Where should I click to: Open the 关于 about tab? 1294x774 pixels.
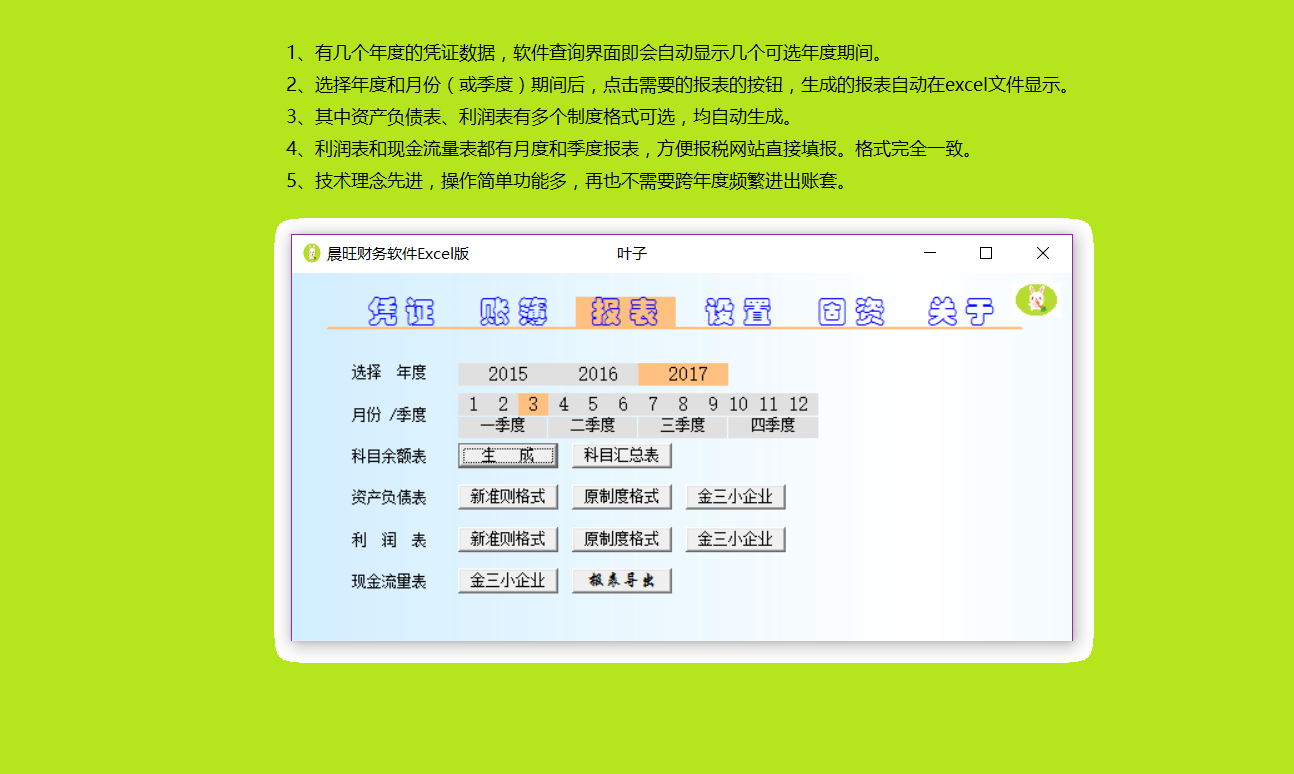961,313
